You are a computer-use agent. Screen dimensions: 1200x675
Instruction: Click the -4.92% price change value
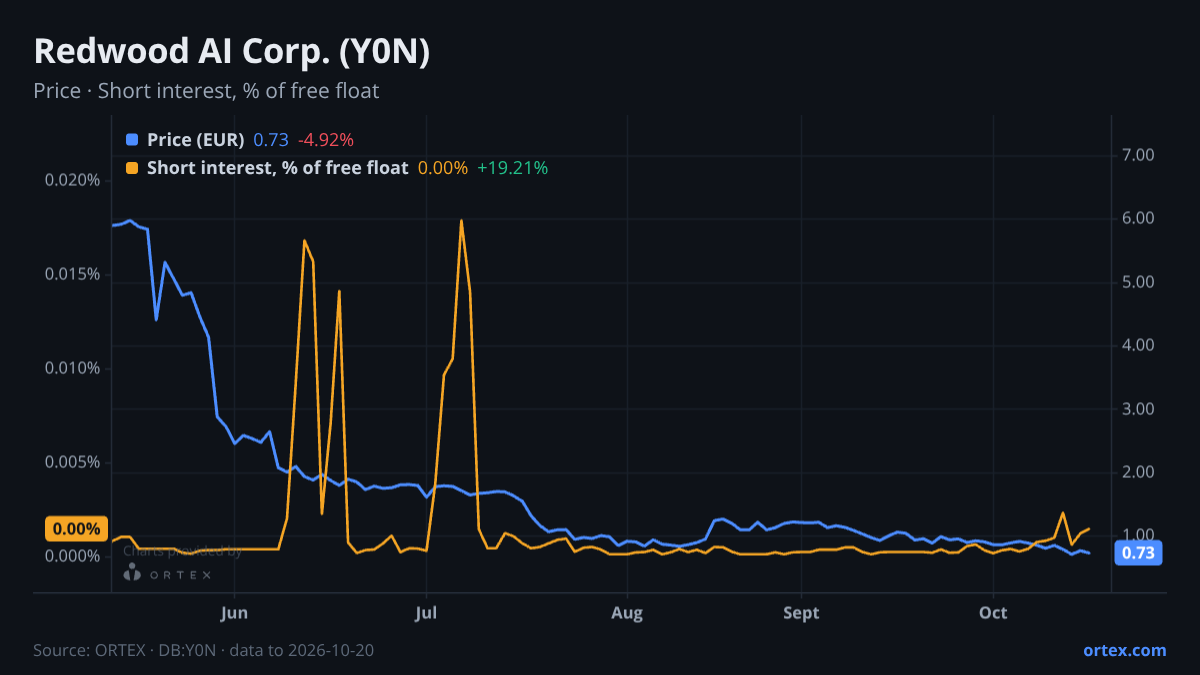[326, 139]
